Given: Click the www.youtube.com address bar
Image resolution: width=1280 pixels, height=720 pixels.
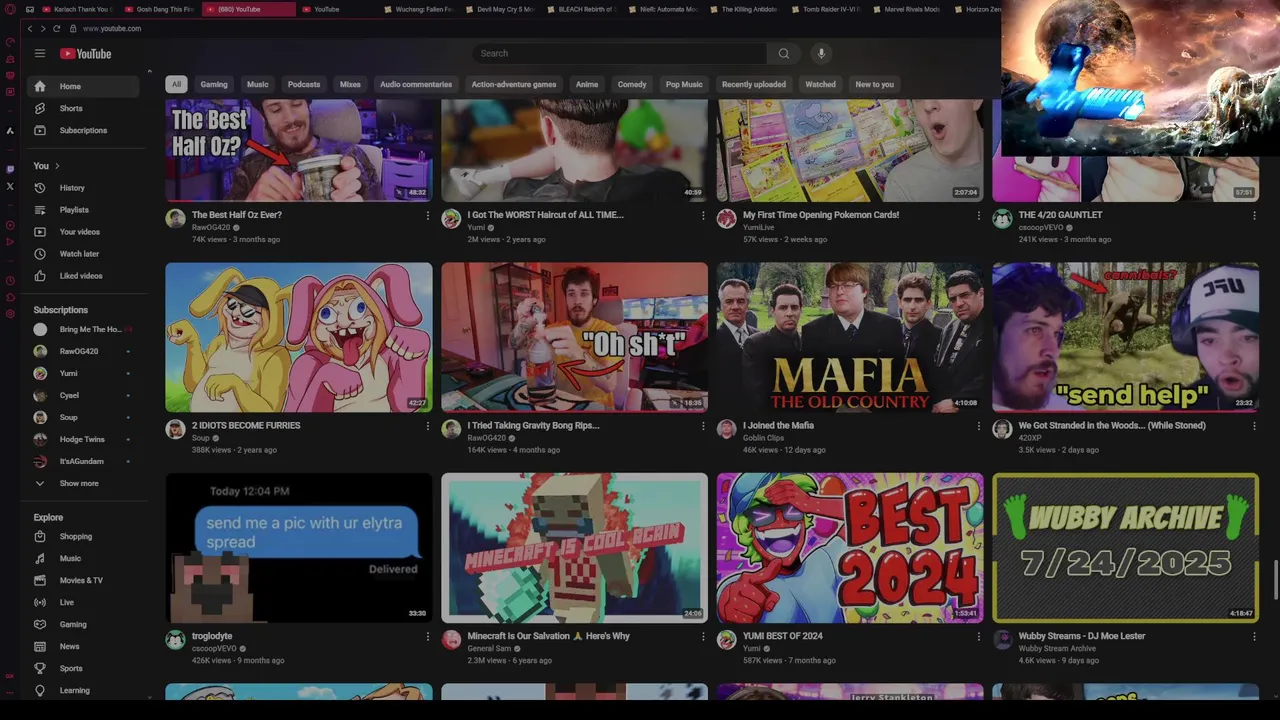Looking at the screenshot, I should point(112,28).
